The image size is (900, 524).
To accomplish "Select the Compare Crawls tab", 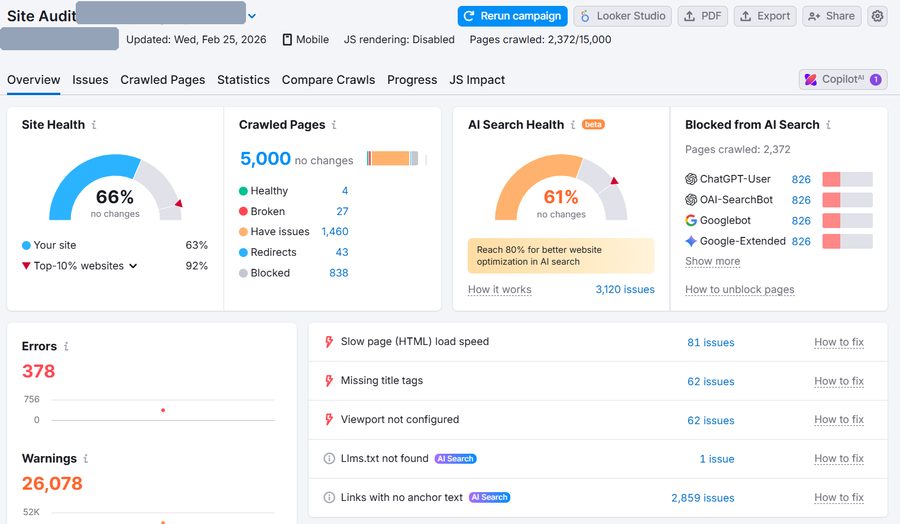I will (328, 80).
